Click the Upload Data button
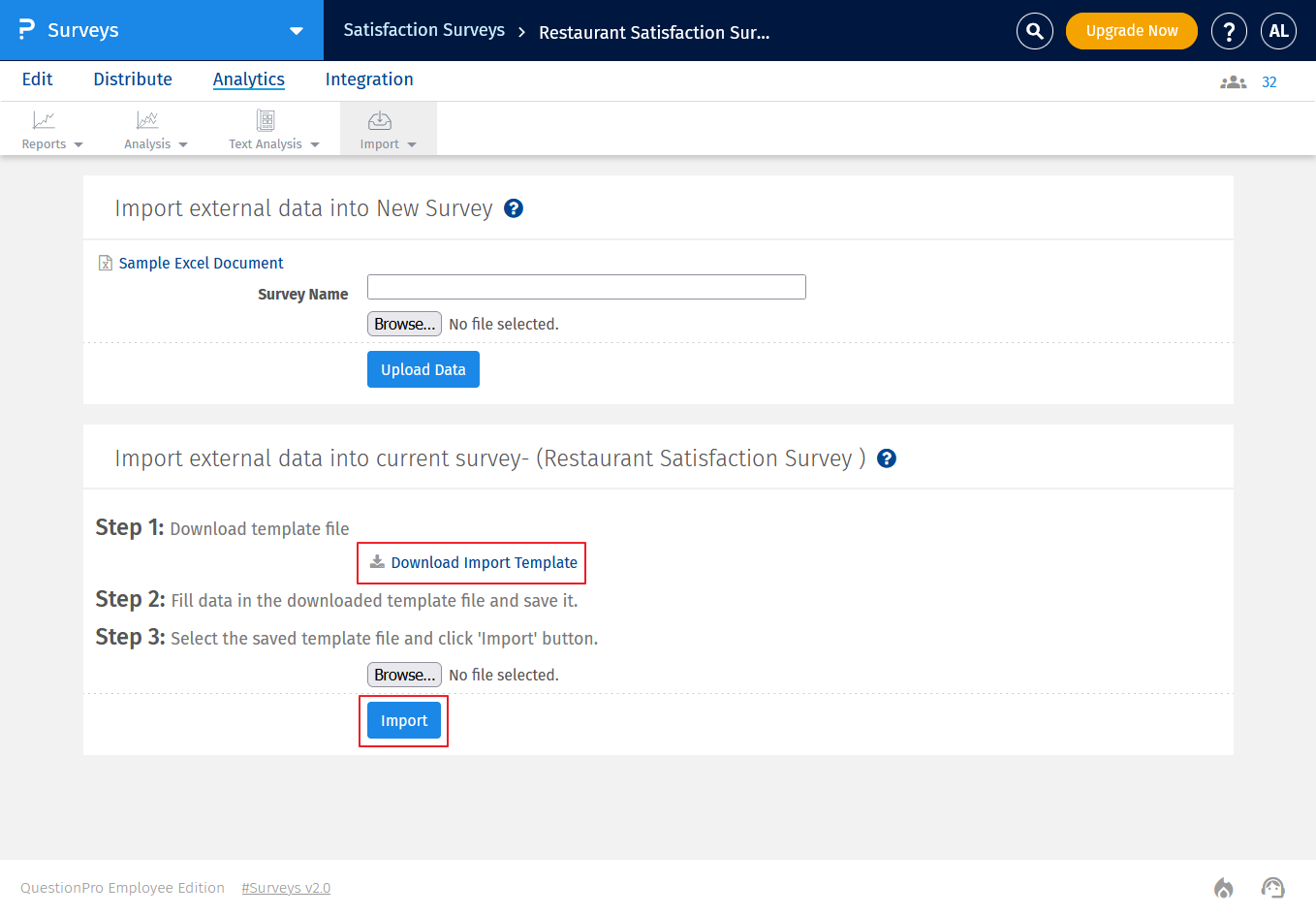Viewport: 1316px width, 915px height. [x=423, y=369]
